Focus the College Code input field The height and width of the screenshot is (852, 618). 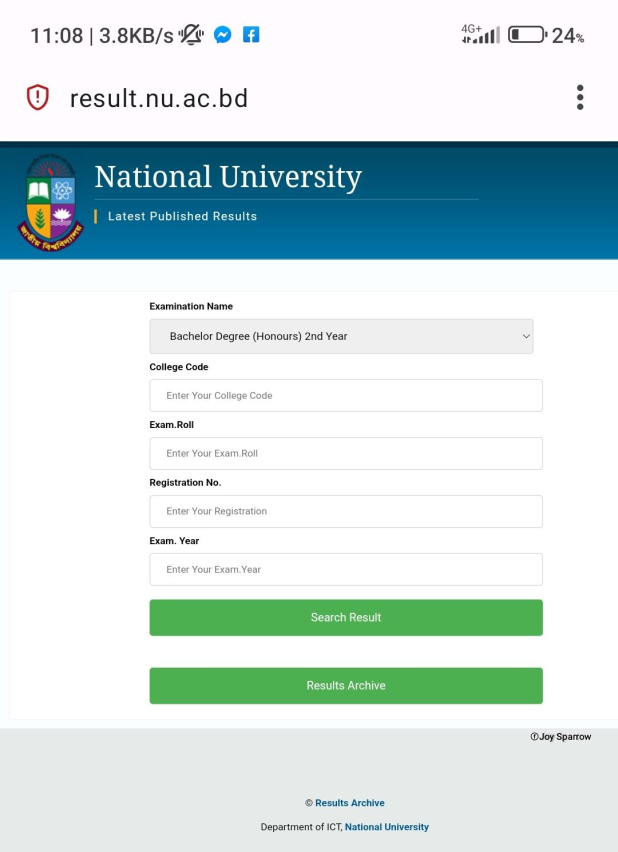pos(346,396)
